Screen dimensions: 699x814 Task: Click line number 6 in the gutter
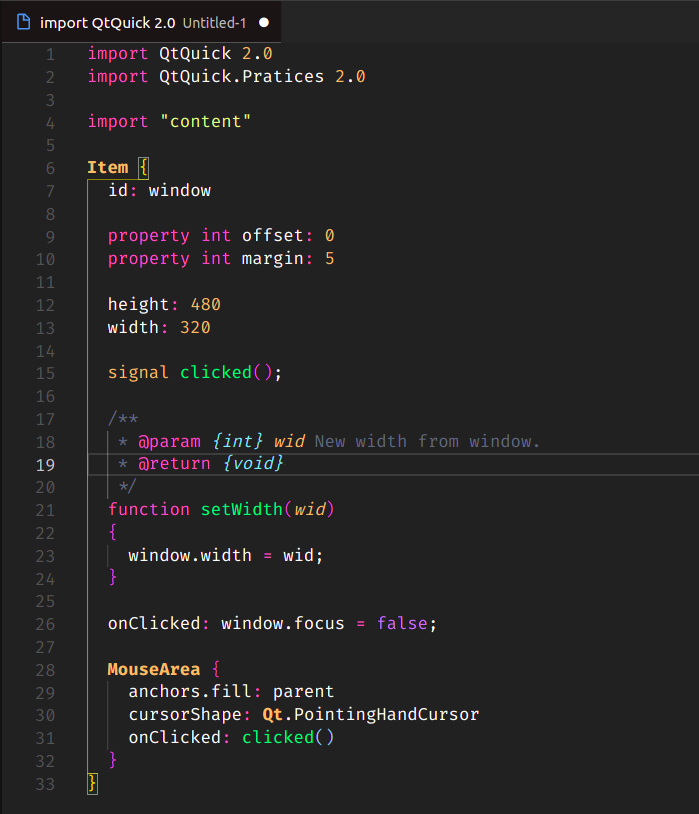tap(50, 168)
